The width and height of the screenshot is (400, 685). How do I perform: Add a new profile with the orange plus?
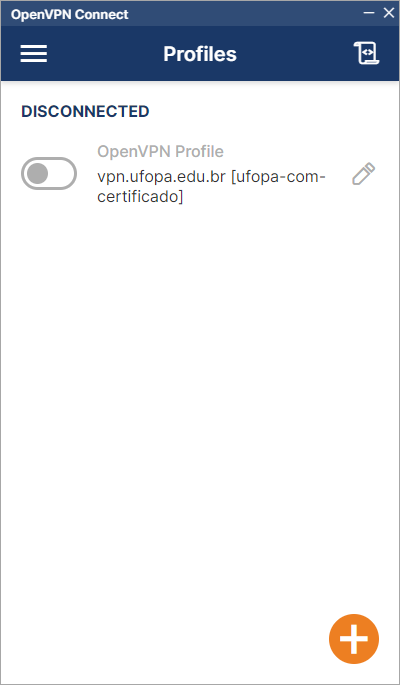click(x=354, y=639)
